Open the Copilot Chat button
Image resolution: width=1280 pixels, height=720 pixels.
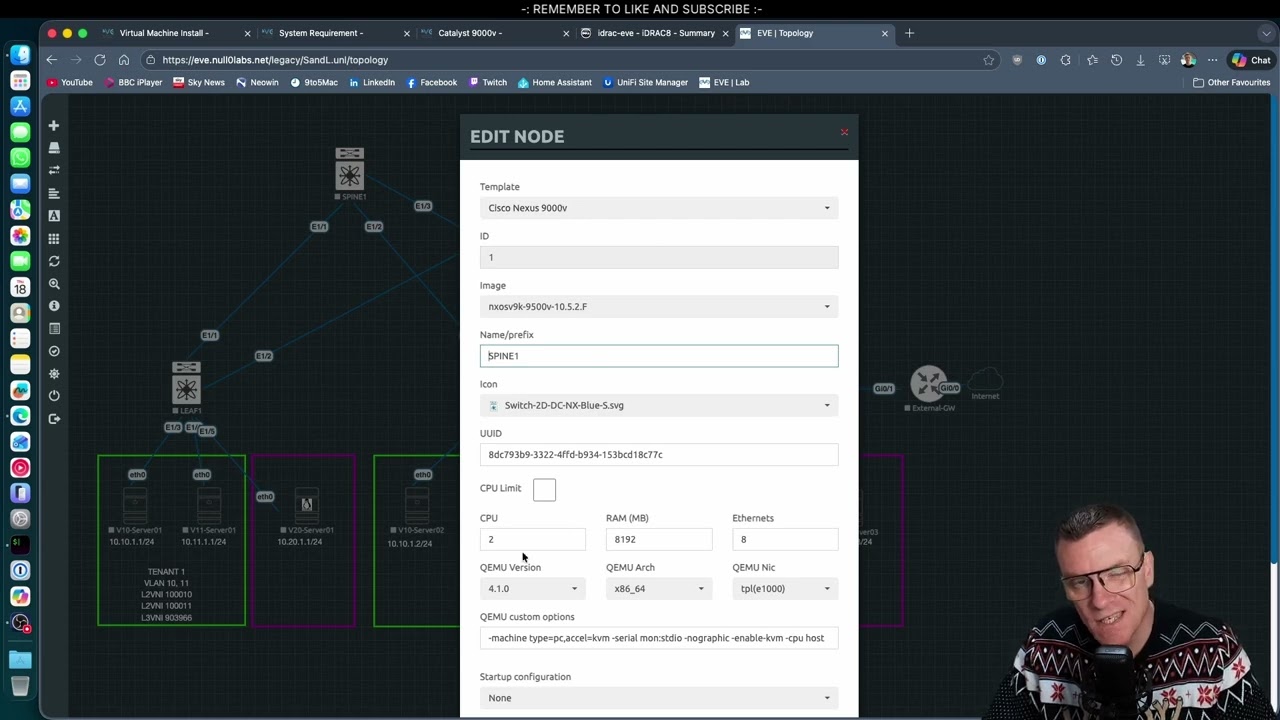pos(1252,60)
